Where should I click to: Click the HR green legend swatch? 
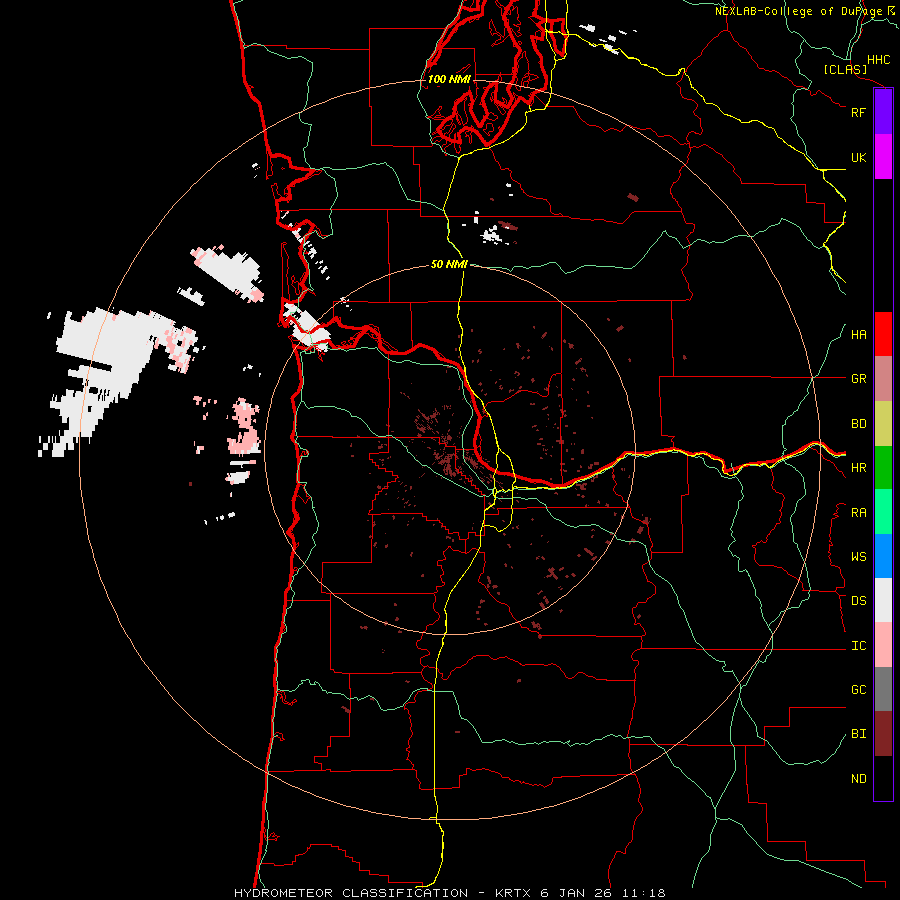pyautogui.click(x=883, y=468)
